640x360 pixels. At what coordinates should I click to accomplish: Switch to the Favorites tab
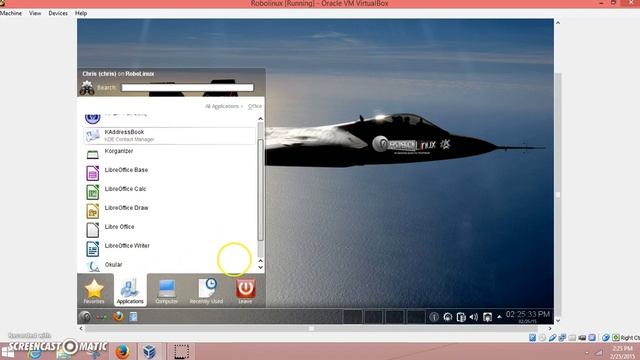(x=94, y=291)
